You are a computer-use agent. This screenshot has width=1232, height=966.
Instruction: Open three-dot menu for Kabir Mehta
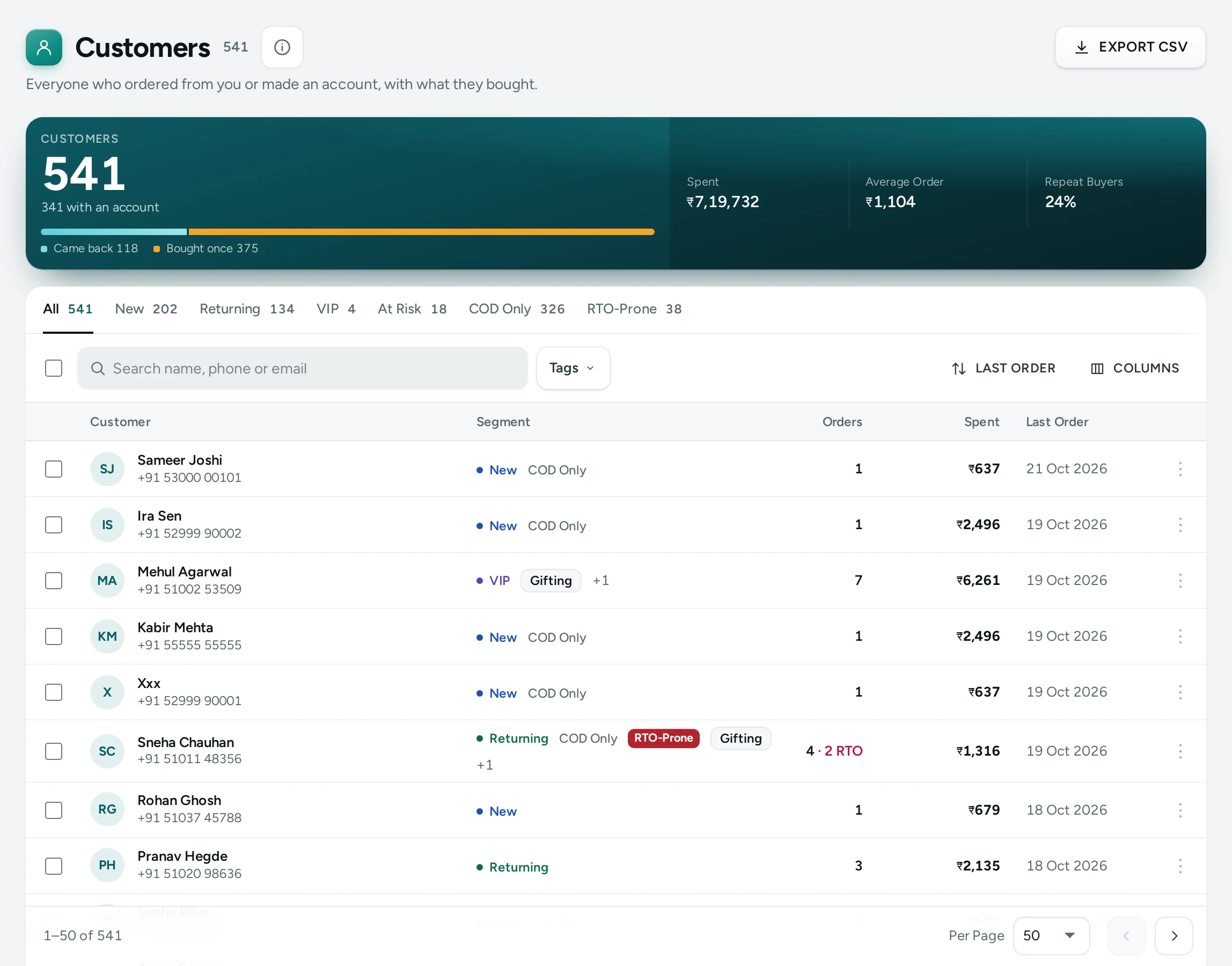[1180, 636]
